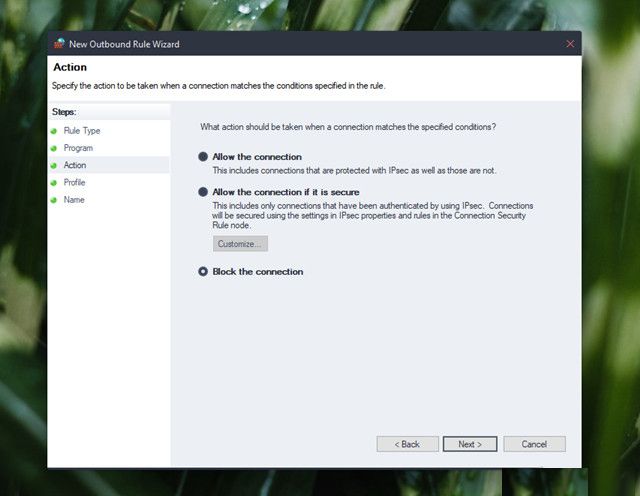The image size is (640, 496).
Task: Open the Name step text in sidebar
Action: tap(74, 200)
